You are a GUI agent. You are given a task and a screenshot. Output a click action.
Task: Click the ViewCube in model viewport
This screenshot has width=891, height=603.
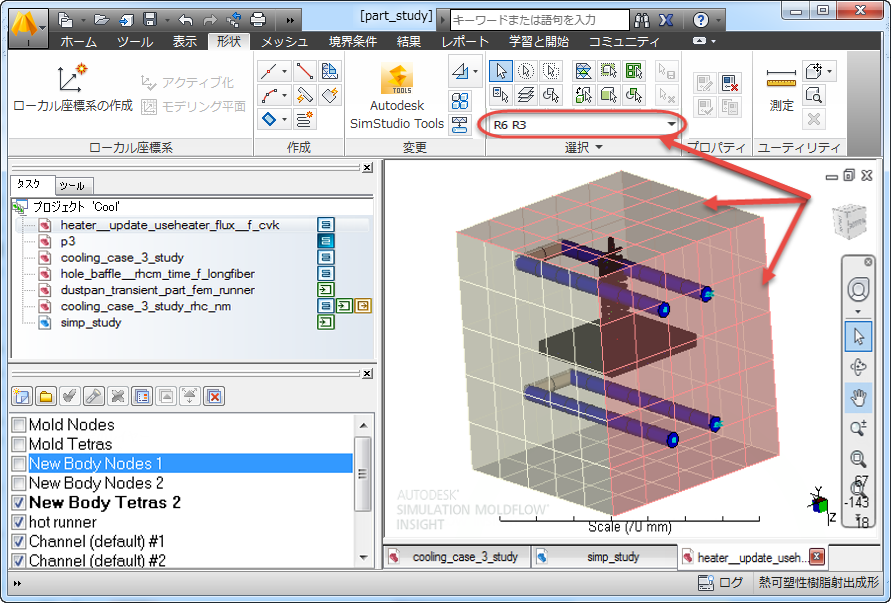[850, 221]
